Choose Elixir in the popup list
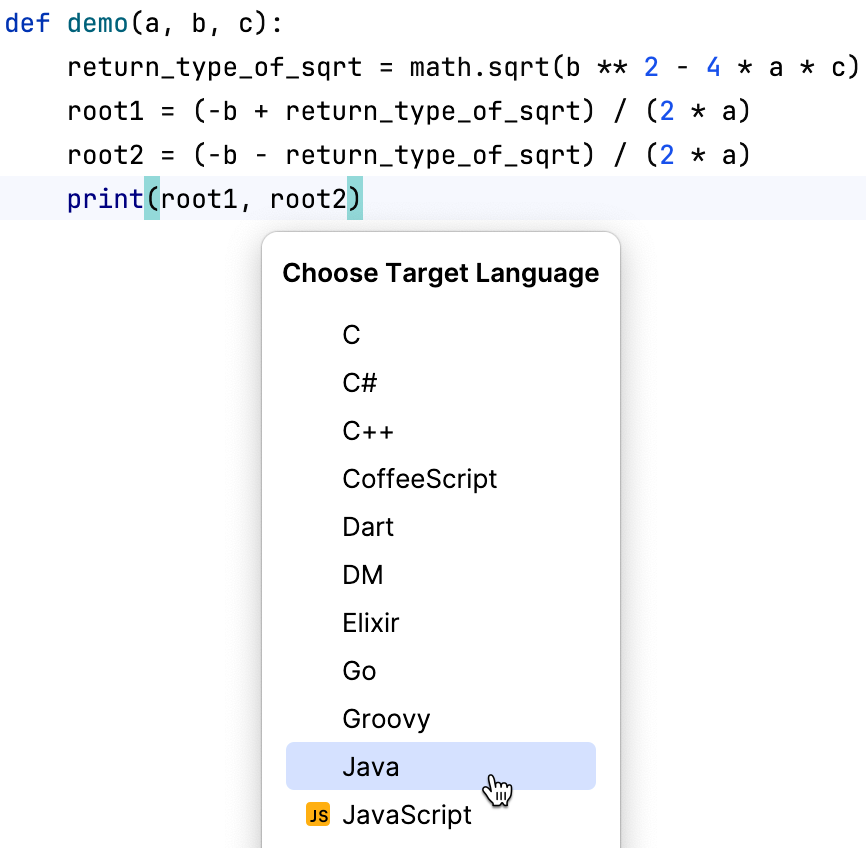 [370, 623]
